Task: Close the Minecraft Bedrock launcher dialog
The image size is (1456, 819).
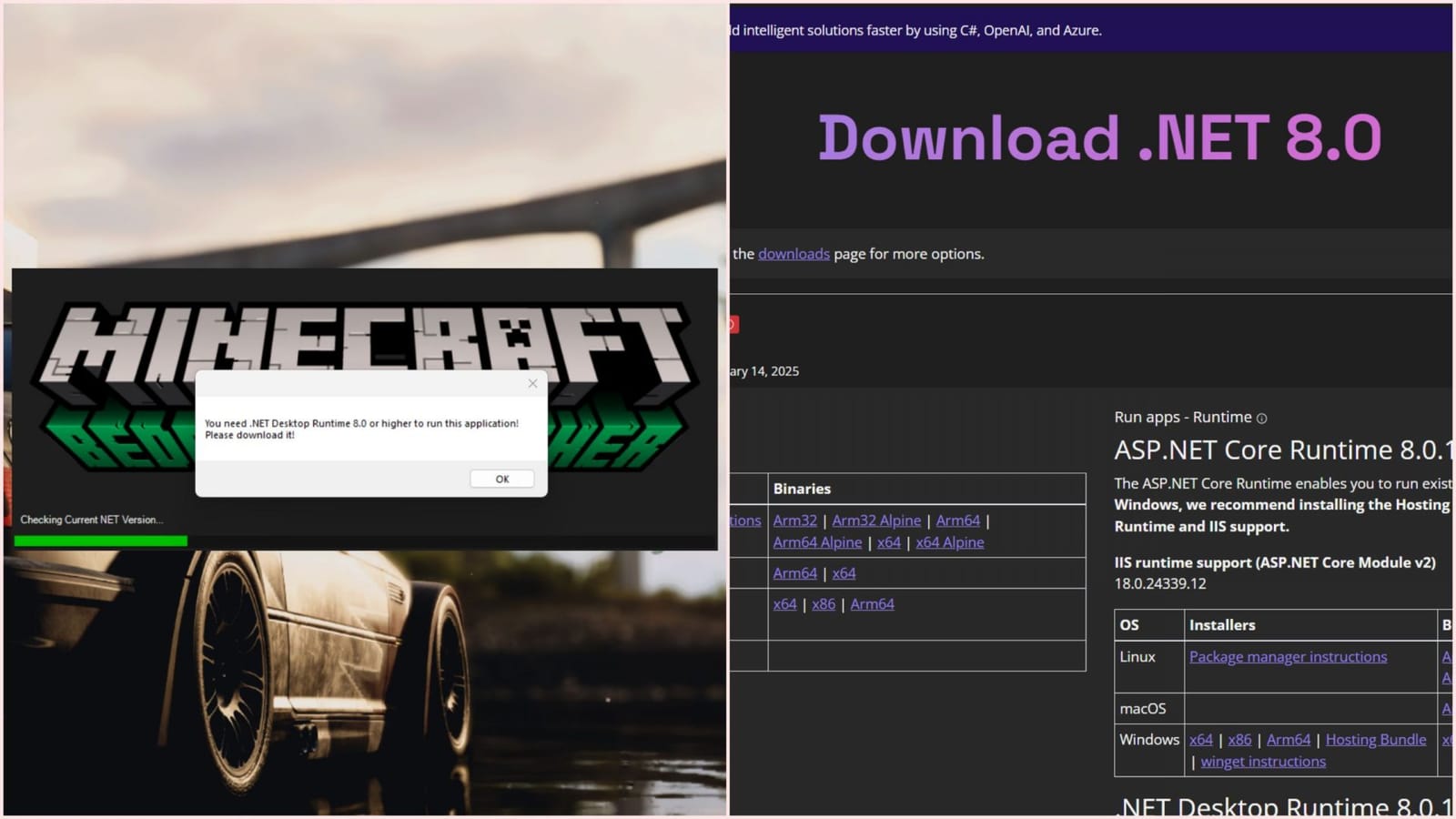Action: pos(532,383)
